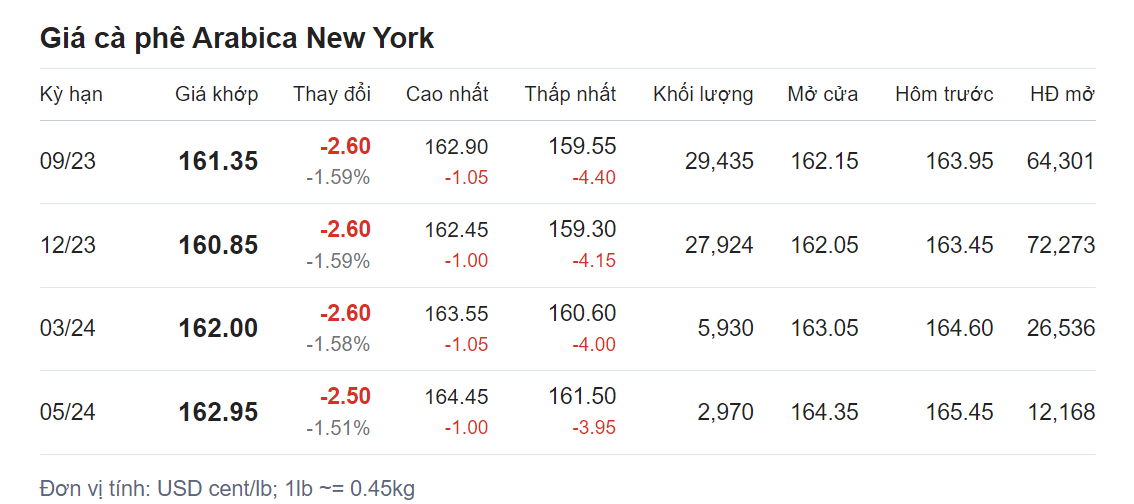This screenshot has width=1134, height=504.
Task: Click the 'Mở cửa' column header
Action: tap(822, 95)
